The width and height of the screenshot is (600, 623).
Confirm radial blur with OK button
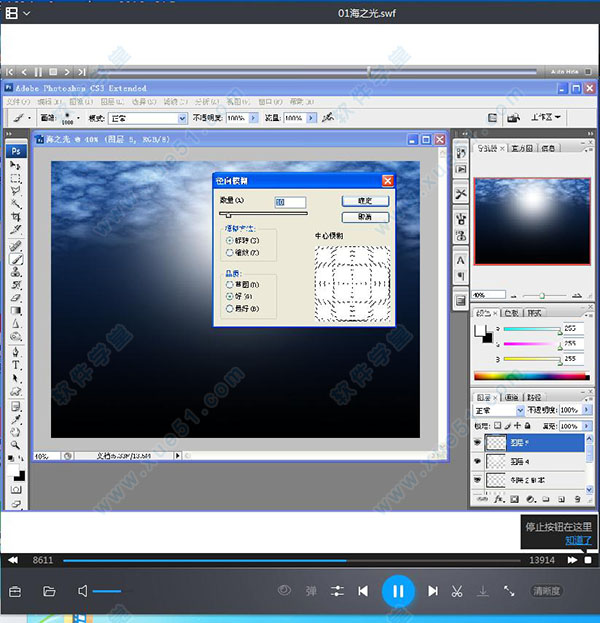tap(365, 201)
